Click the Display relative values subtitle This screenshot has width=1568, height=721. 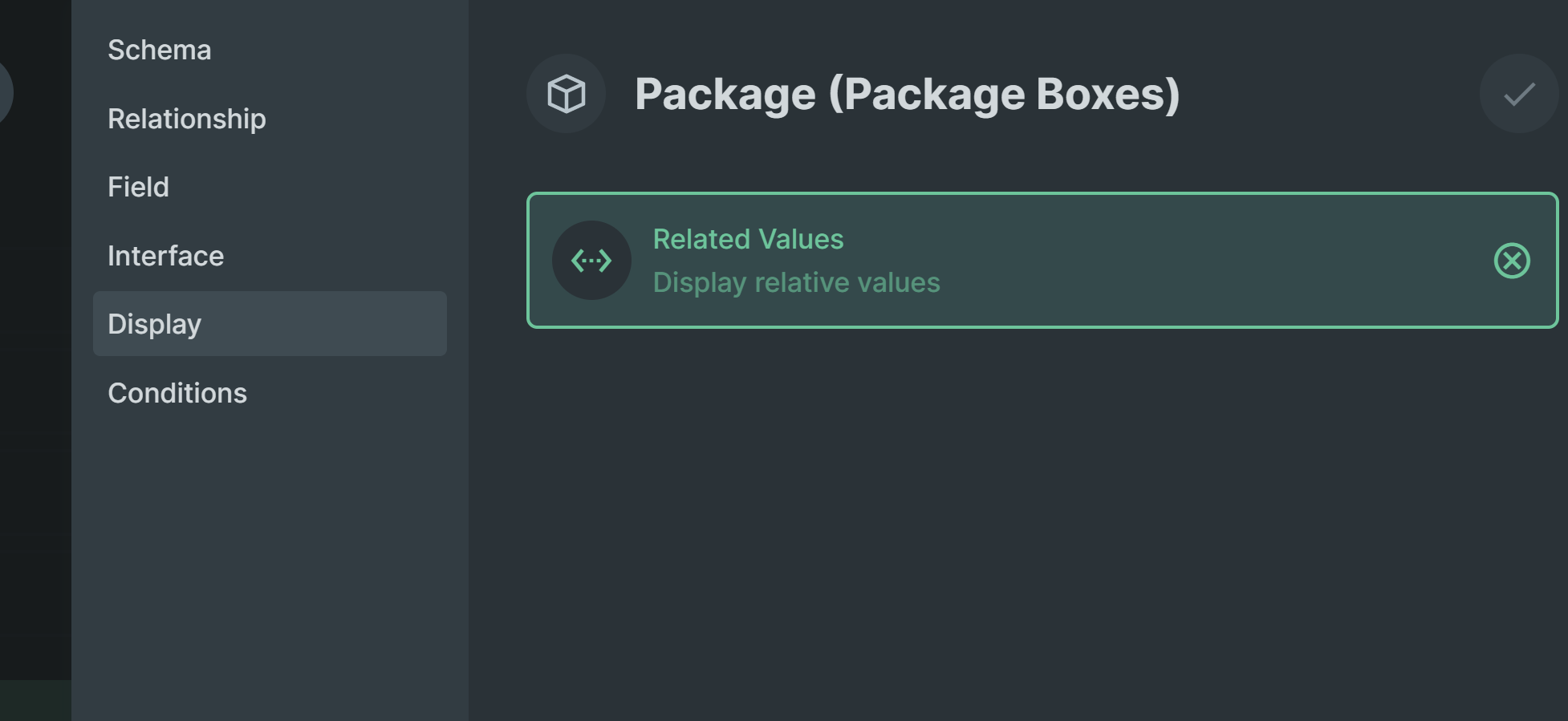795,282
